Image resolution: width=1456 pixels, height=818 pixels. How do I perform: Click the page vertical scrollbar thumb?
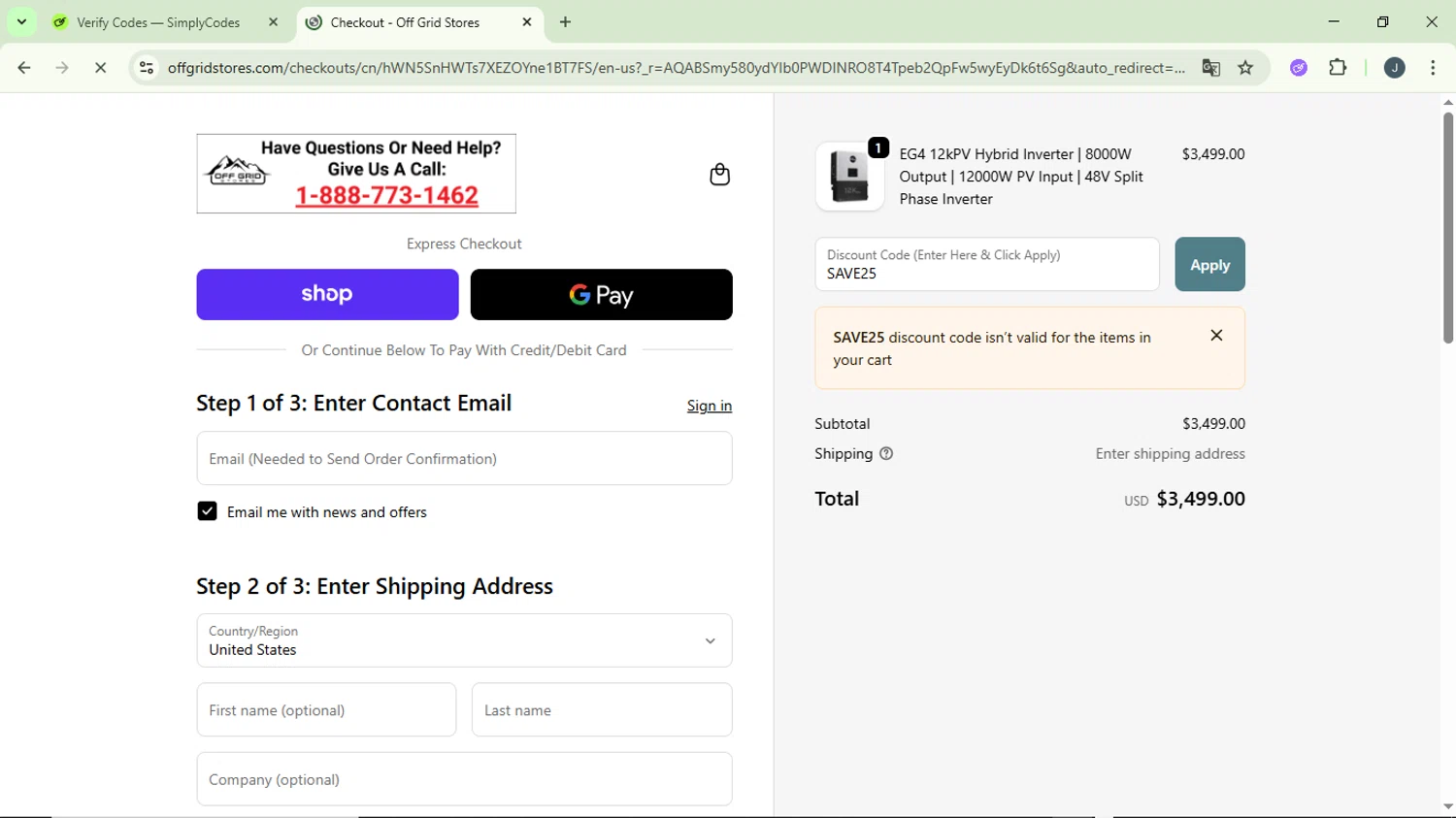click(x=1447, y=226)
